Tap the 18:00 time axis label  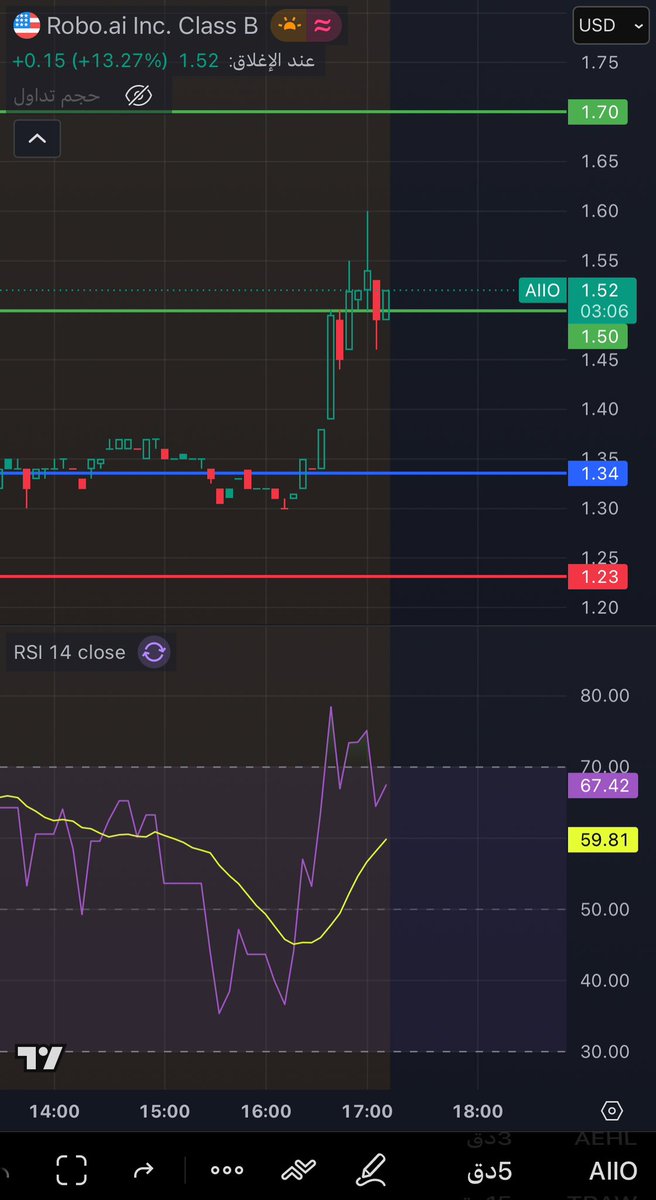coord(478,1111)
